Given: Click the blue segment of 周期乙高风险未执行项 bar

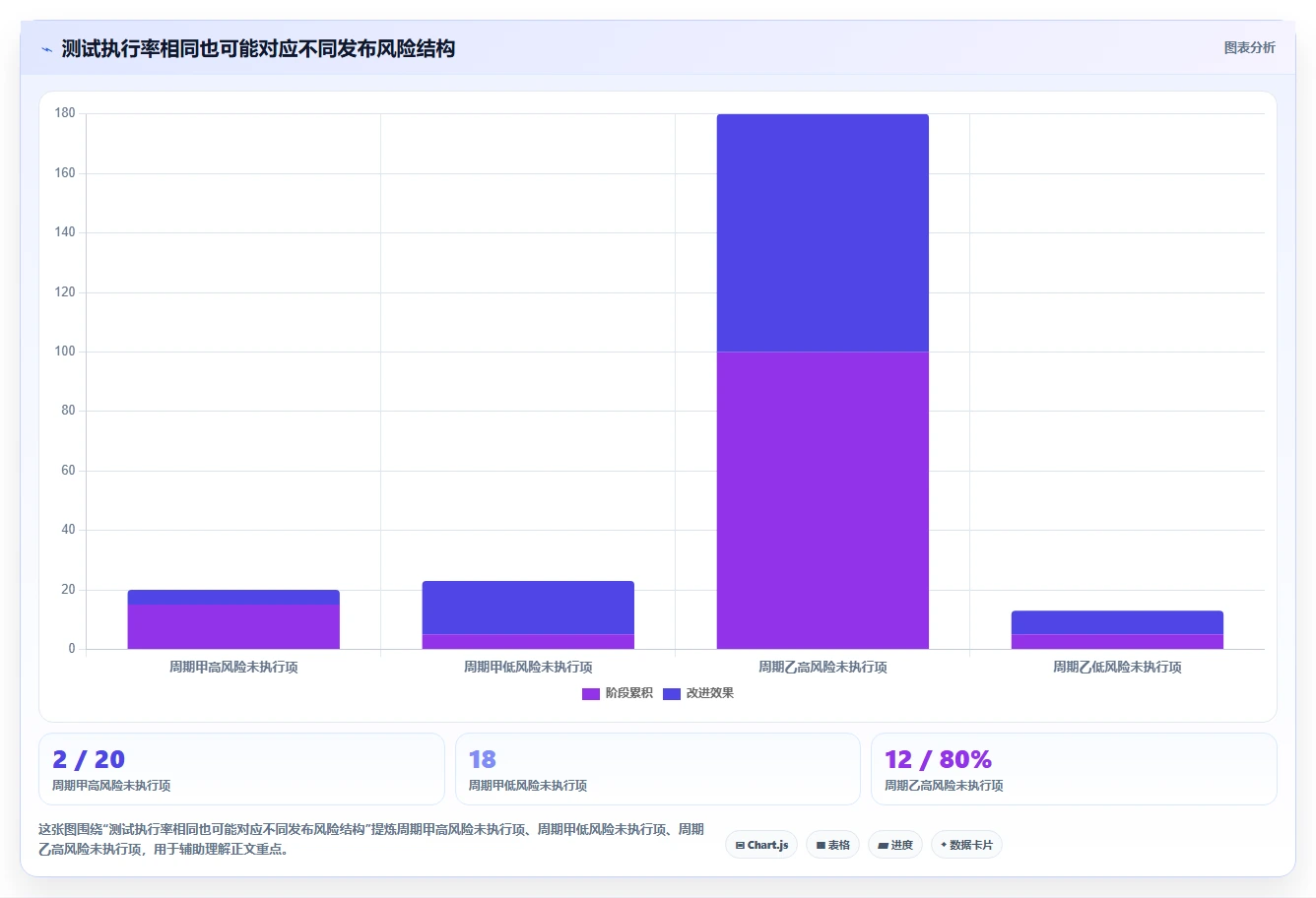Looking at the screenshot, I should click(x=822, y=232).
